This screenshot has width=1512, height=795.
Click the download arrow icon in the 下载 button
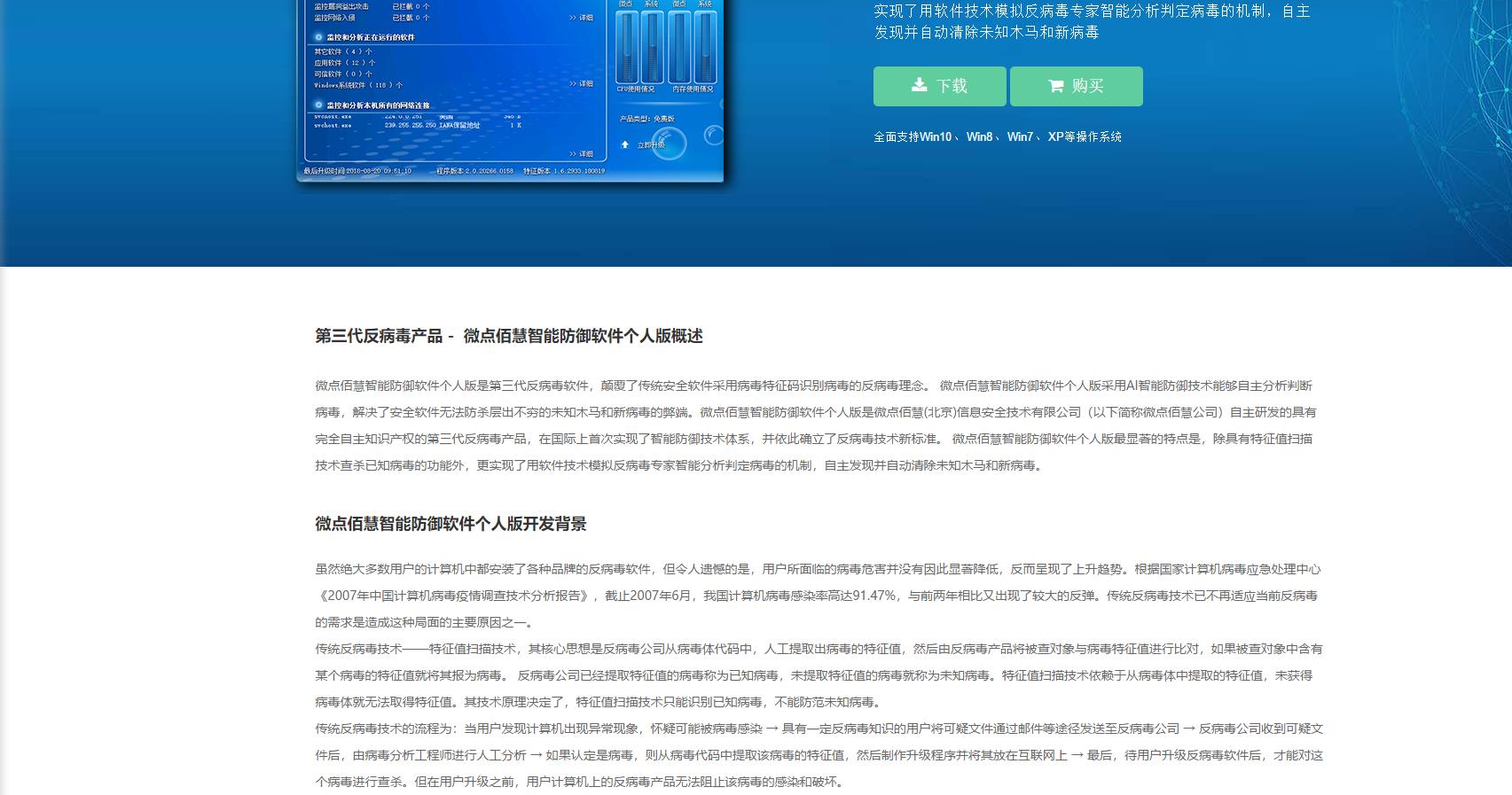click(920, 85)
